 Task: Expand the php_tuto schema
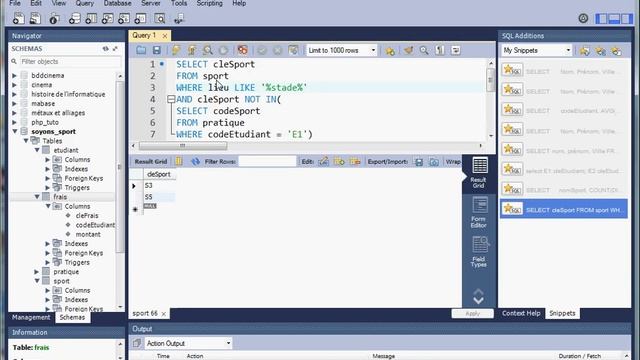[14, 122]
